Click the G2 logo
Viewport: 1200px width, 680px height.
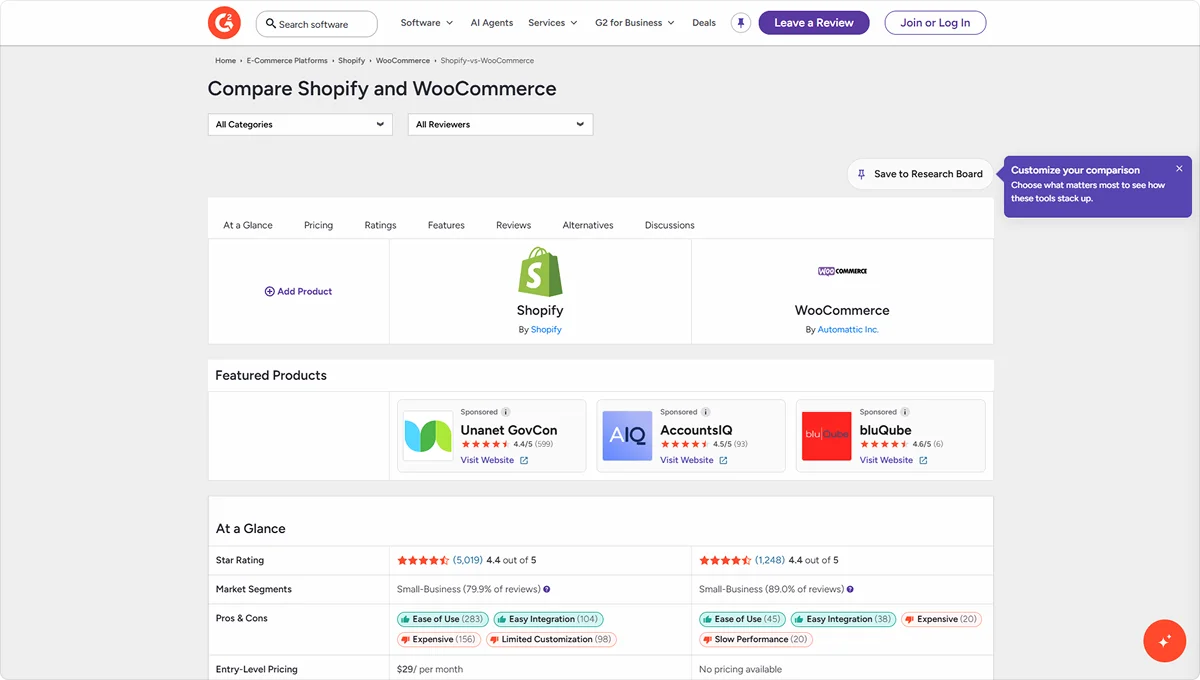tap(224, 23)
